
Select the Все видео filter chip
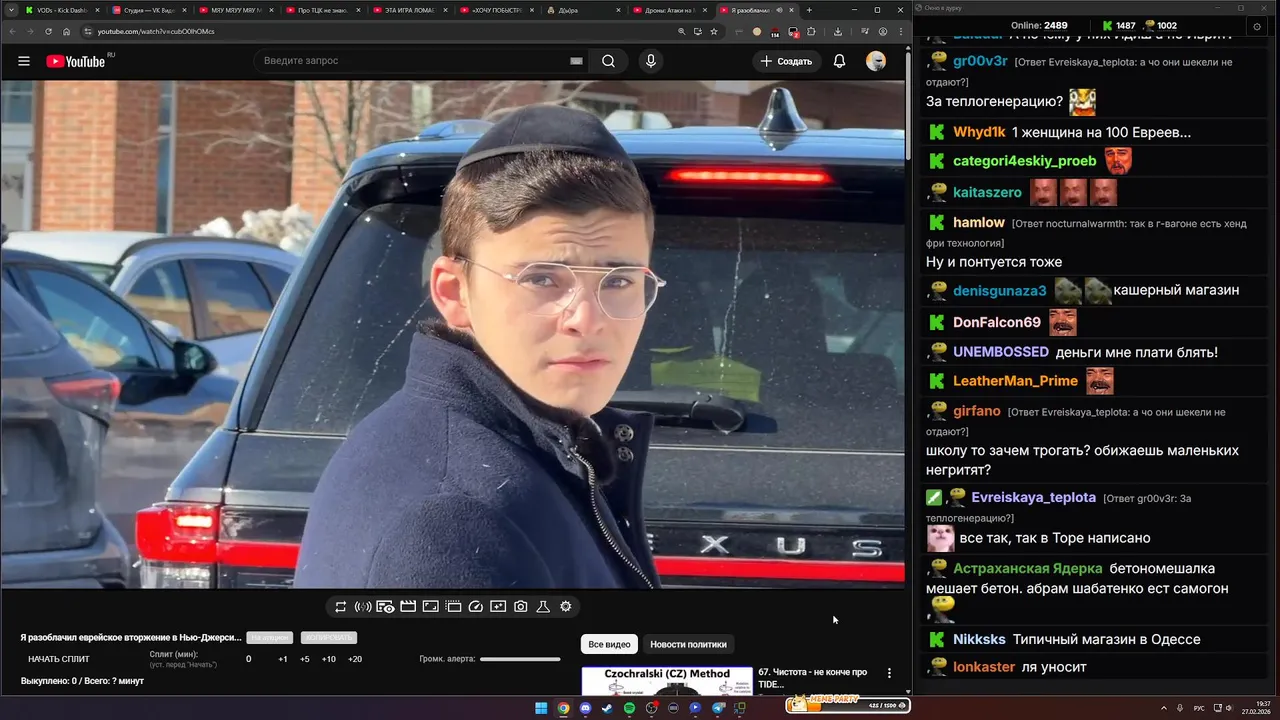tap(609, 644)
